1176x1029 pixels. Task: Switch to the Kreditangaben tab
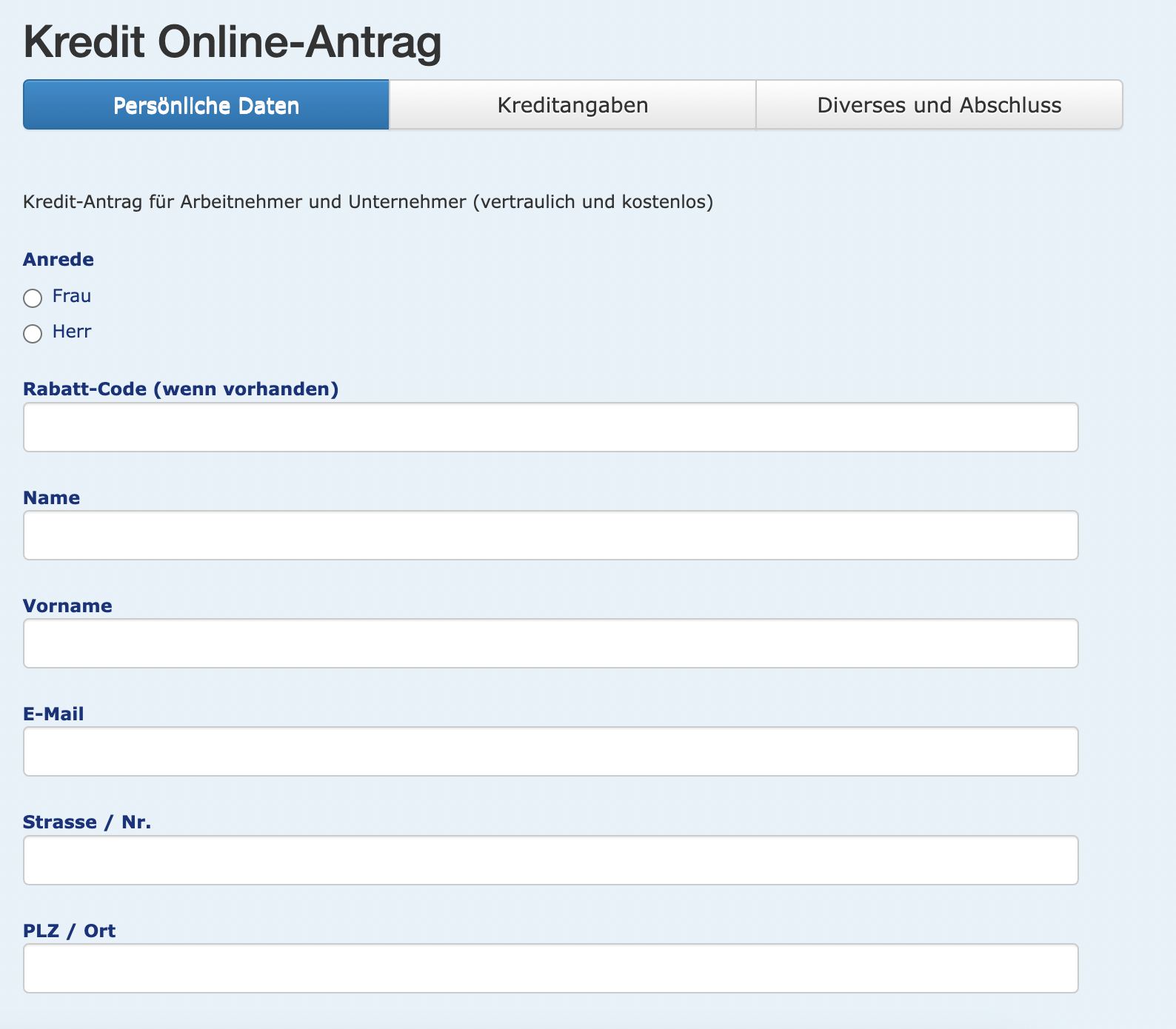tap(572, 105)
